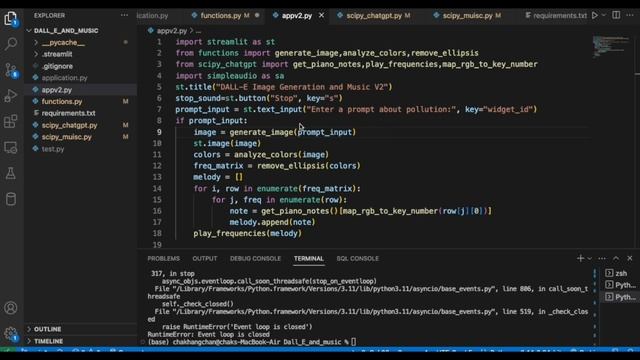640x360 pixels.
Task: Open the Accounts icon
Action: pyautogui.click(x=11, y=308)
